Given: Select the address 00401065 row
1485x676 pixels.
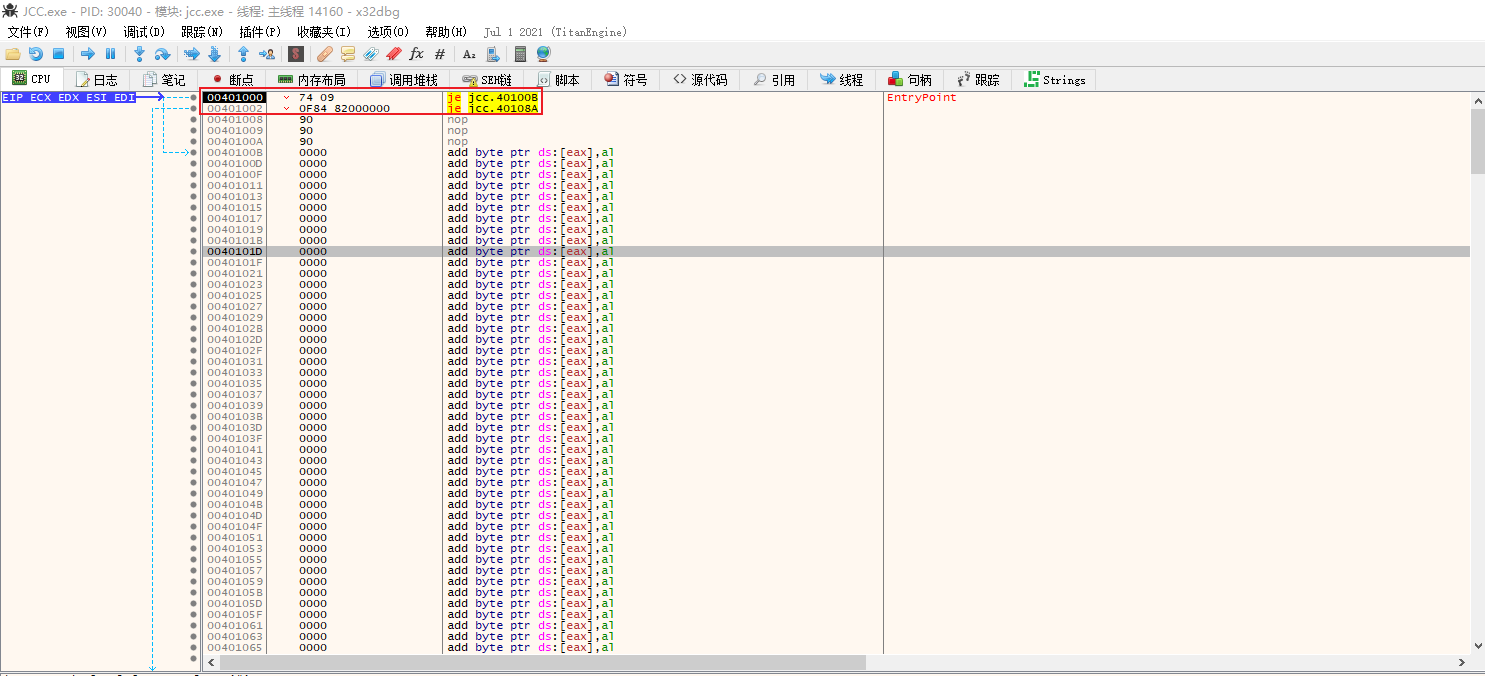Looking at the screenshot, I should pos(836,647).
